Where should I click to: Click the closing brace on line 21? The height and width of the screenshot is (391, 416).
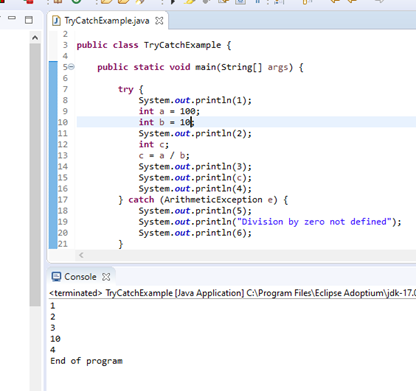[x=121, y=244]
